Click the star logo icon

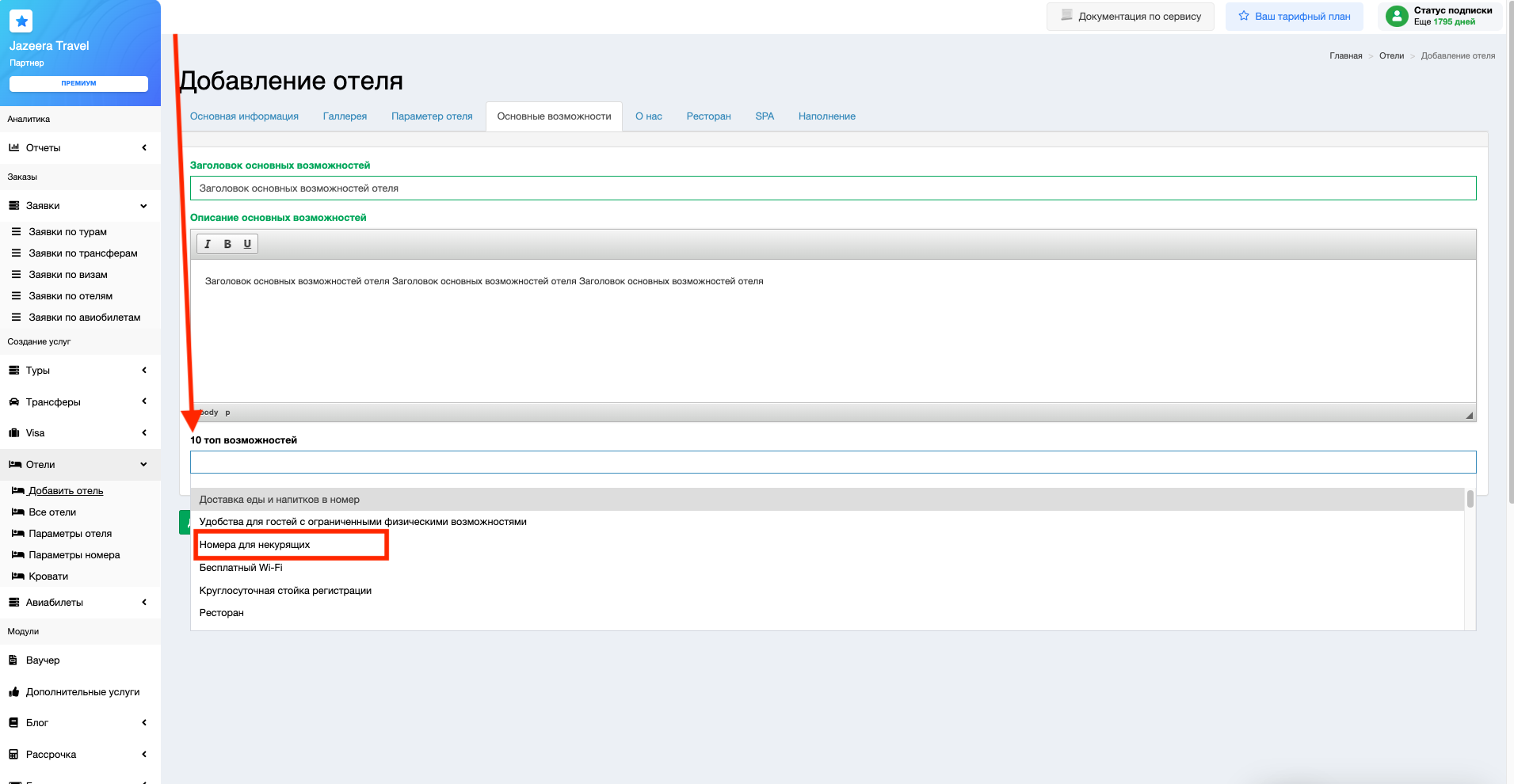tap(22, 21)
